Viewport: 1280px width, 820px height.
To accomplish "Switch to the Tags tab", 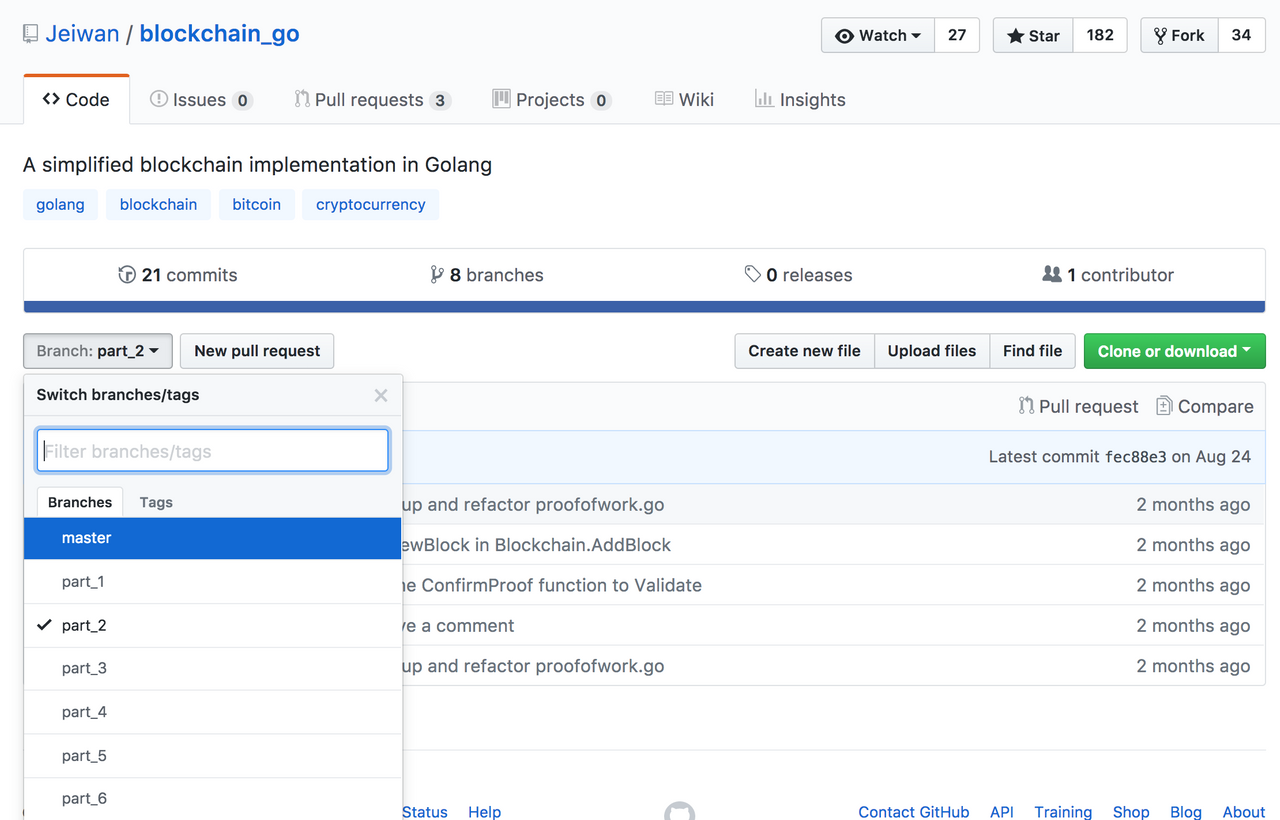I will point(156,502).
